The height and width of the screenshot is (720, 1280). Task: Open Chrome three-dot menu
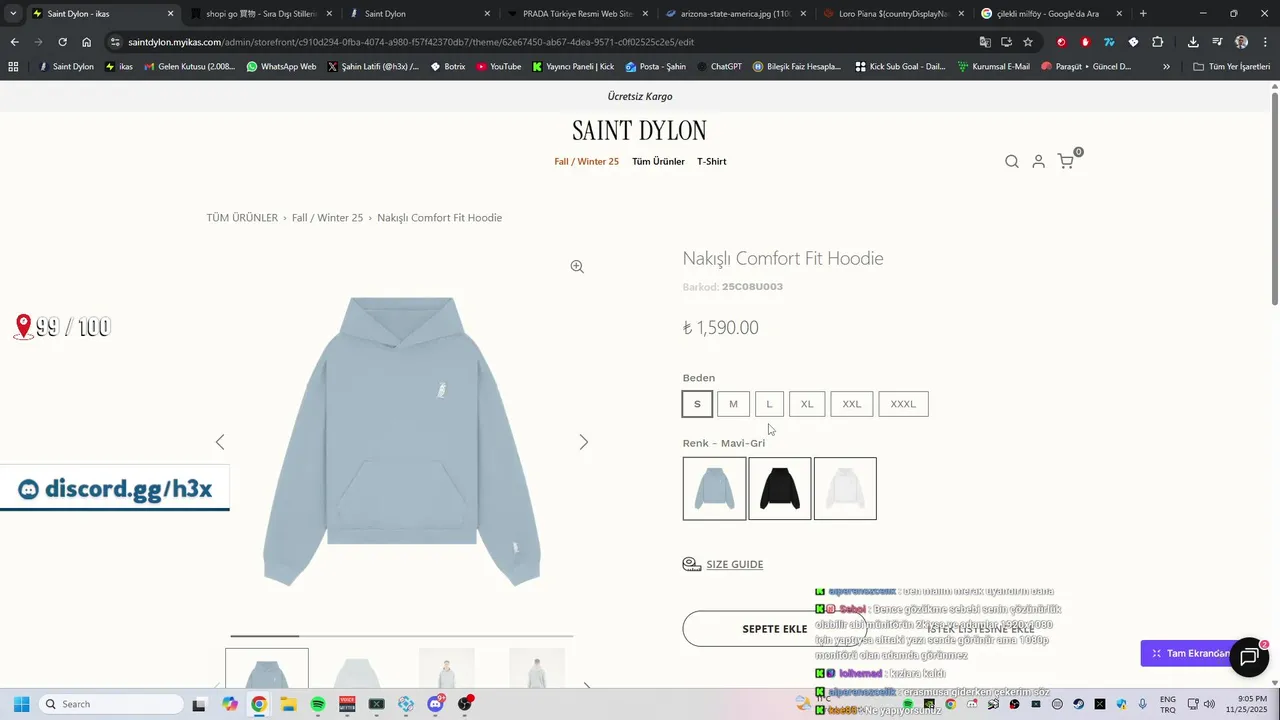1264,42
